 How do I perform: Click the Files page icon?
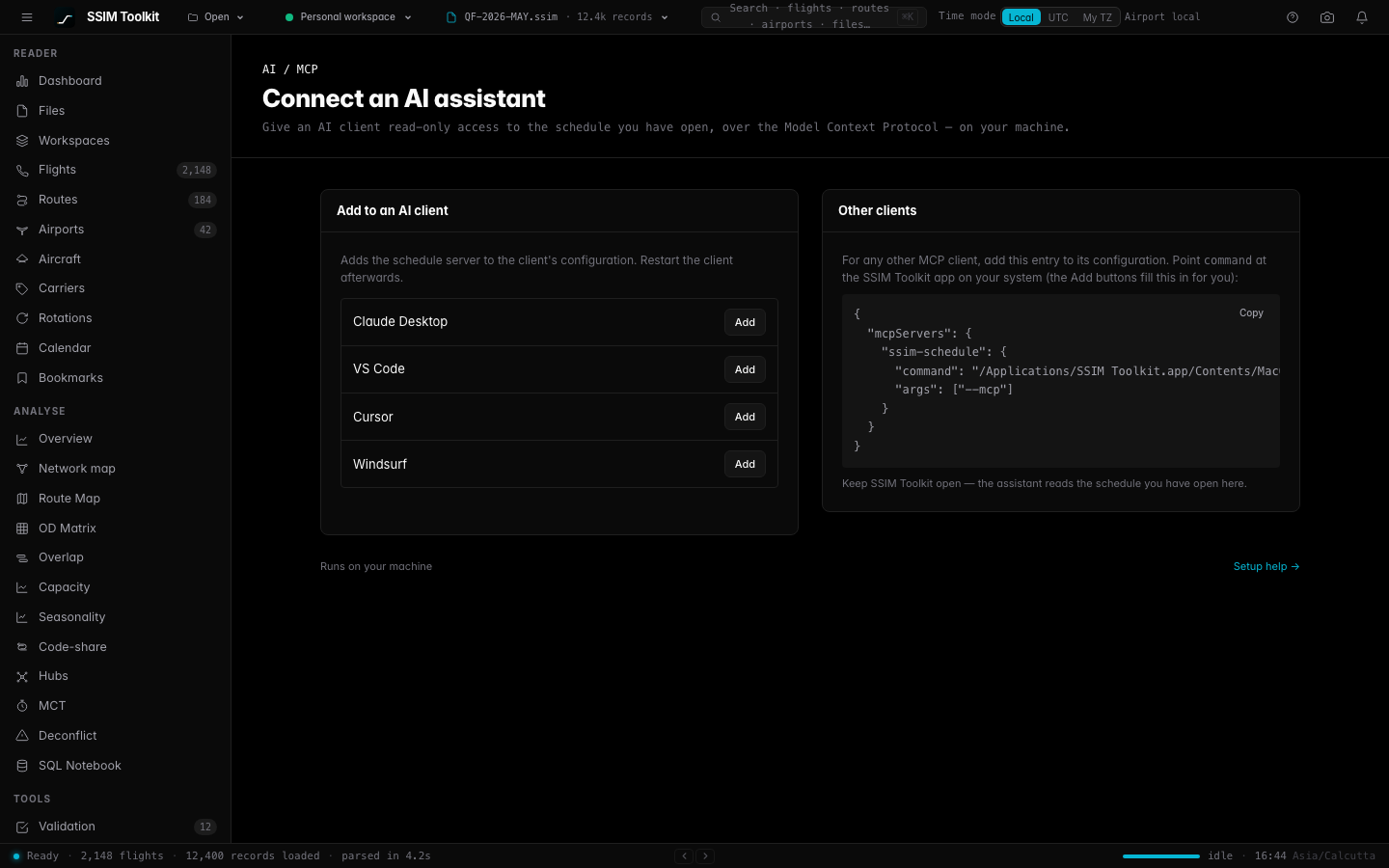(x=22, y=111)
